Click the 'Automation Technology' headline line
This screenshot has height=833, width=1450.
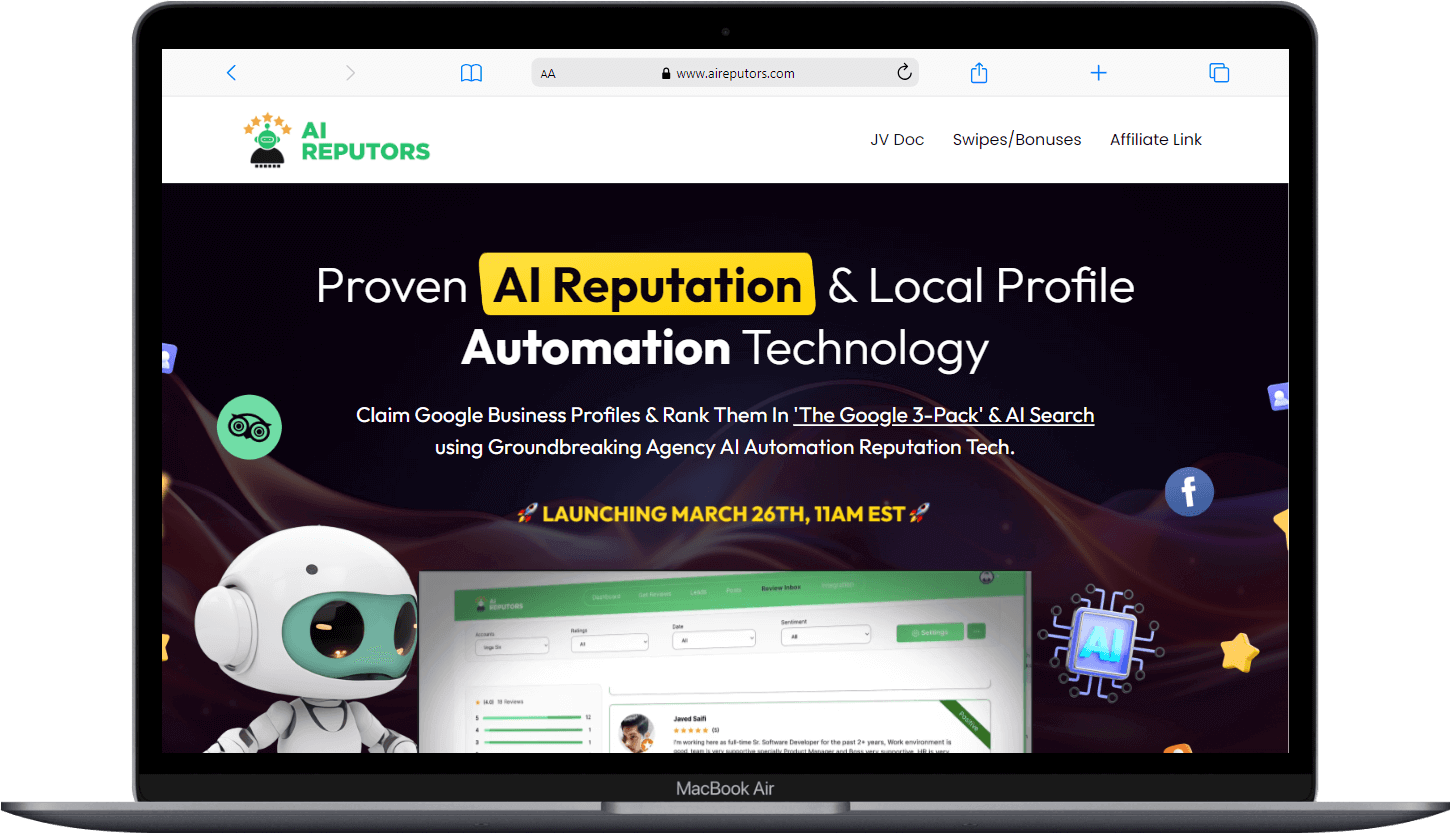725,348
